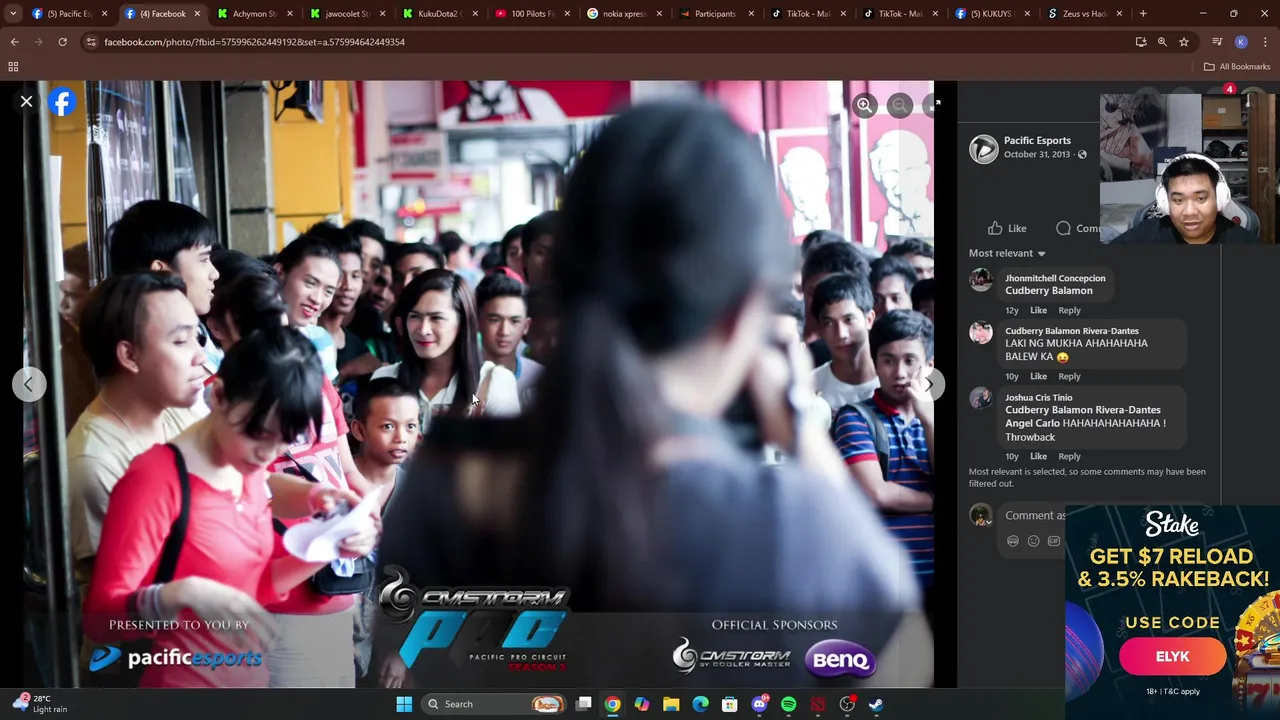Image resolution: width=1280 pixels, height=720 pixels.
Task: Enter fullscreen photo view
Action: [933, 105]
